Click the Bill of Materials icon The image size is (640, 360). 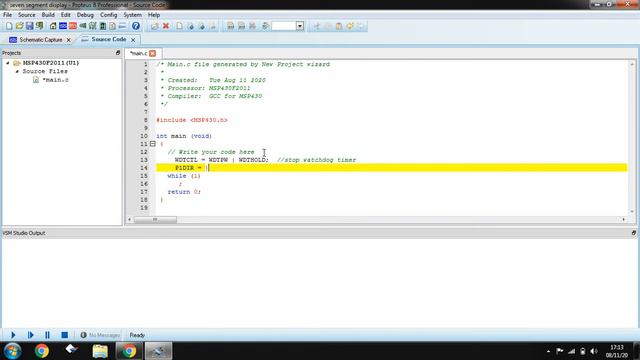(x=112, y=26)
